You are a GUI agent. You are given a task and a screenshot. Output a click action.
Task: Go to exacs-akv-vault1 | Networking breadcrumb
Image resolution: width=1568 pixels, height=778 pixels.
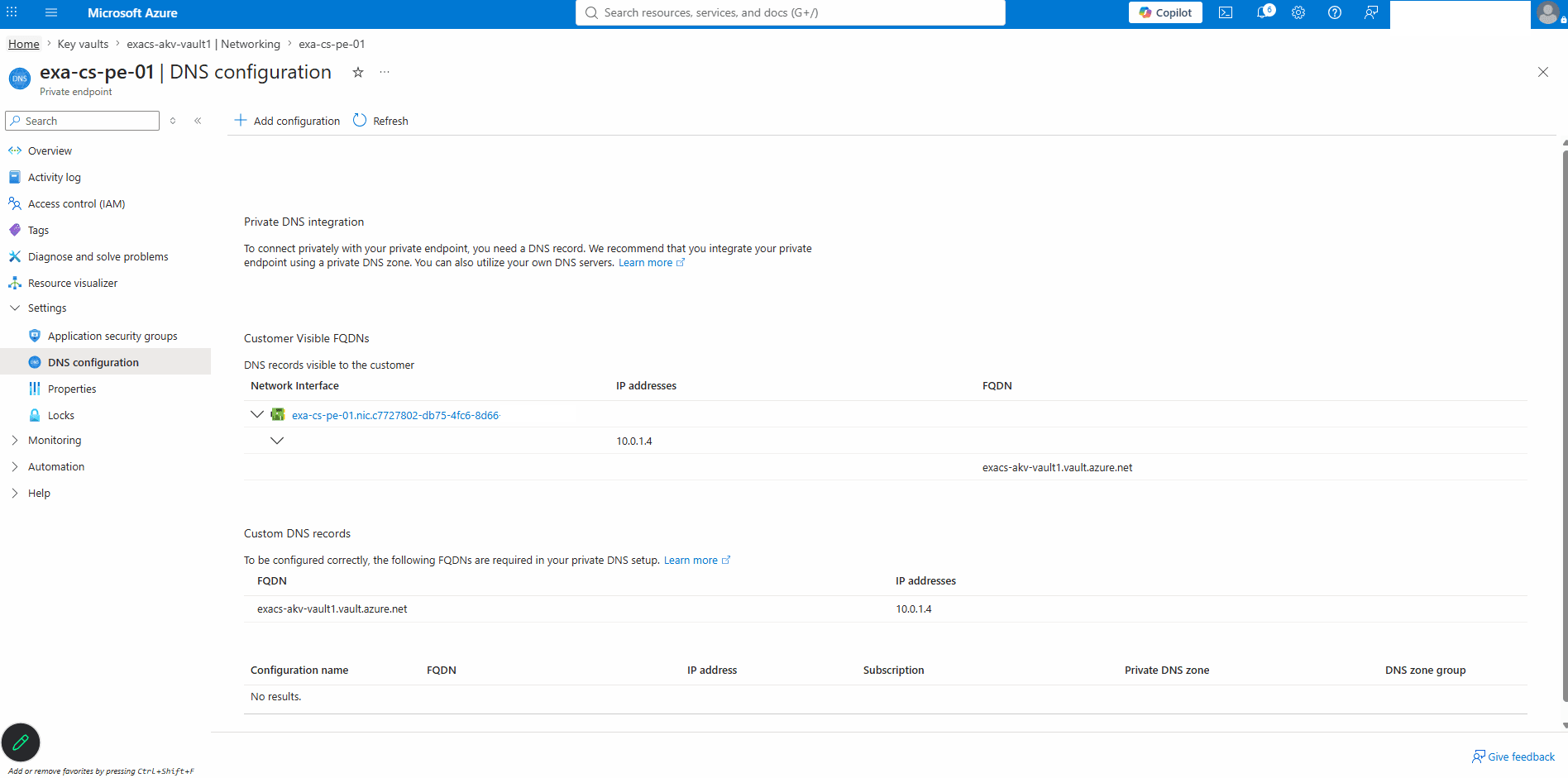click(203, 44)
